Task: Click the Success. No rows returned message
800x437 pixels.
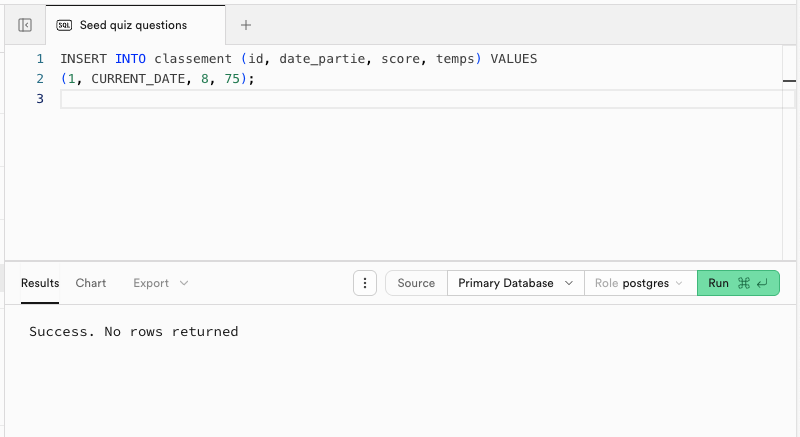Action: pyautogui.click(x=134, y=331)
